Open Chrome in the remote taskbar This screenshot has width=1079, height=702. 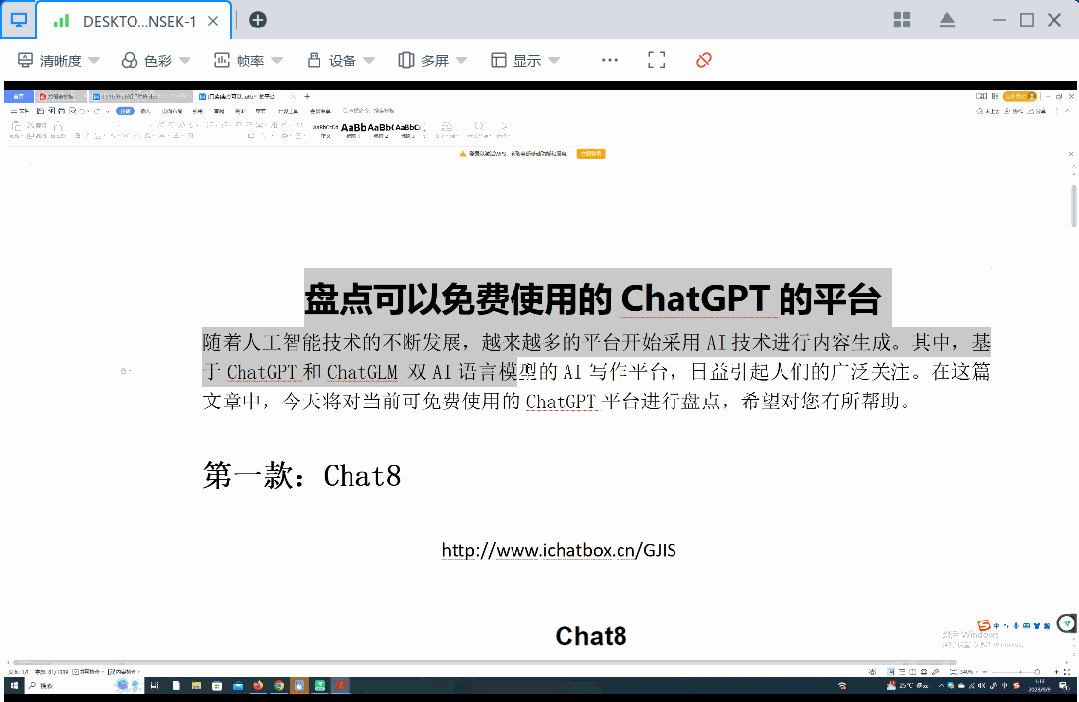pos(279,685)
